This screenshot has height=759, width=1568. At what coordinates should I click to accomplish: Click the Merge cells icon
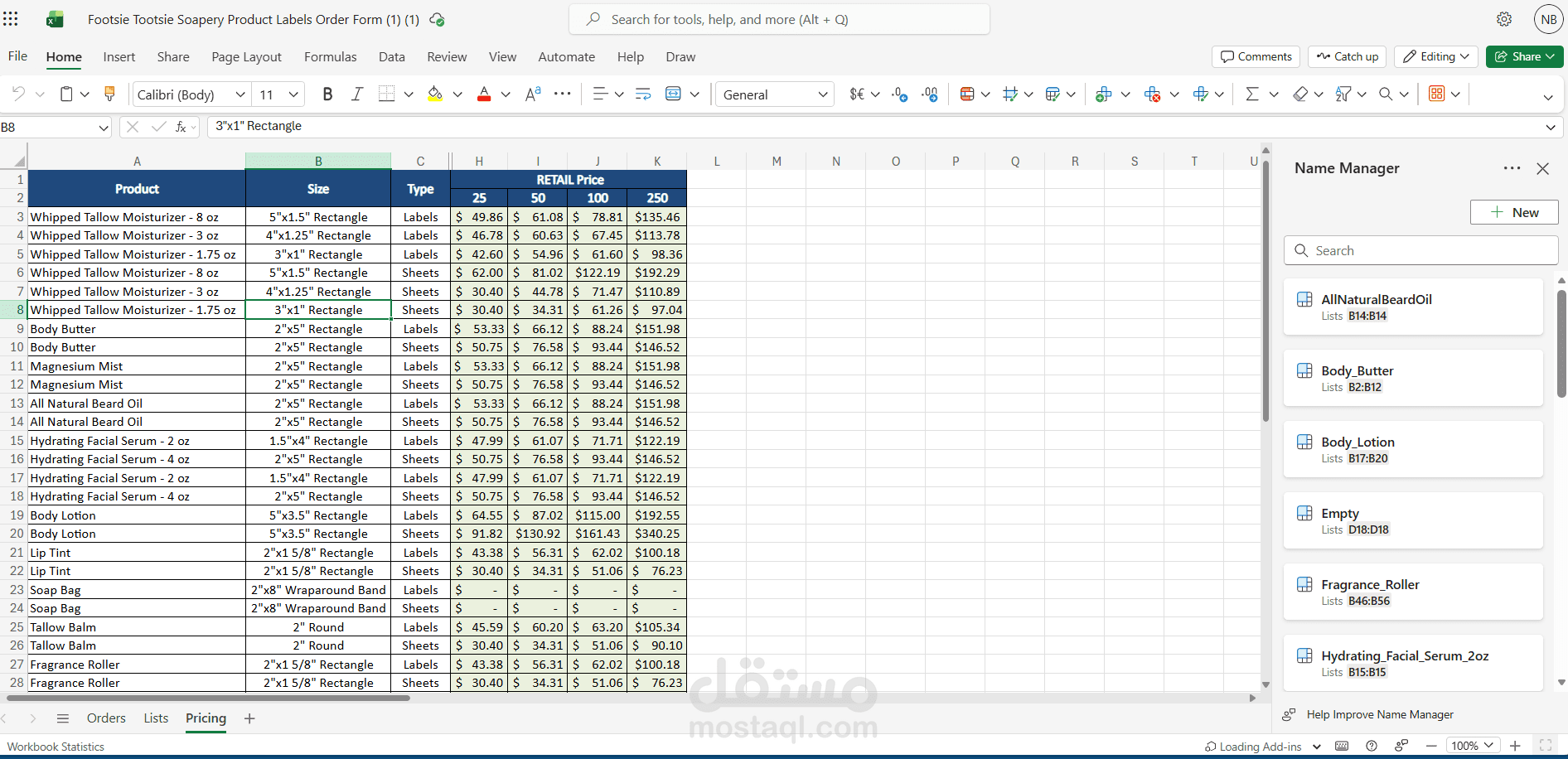coord(674,94)
